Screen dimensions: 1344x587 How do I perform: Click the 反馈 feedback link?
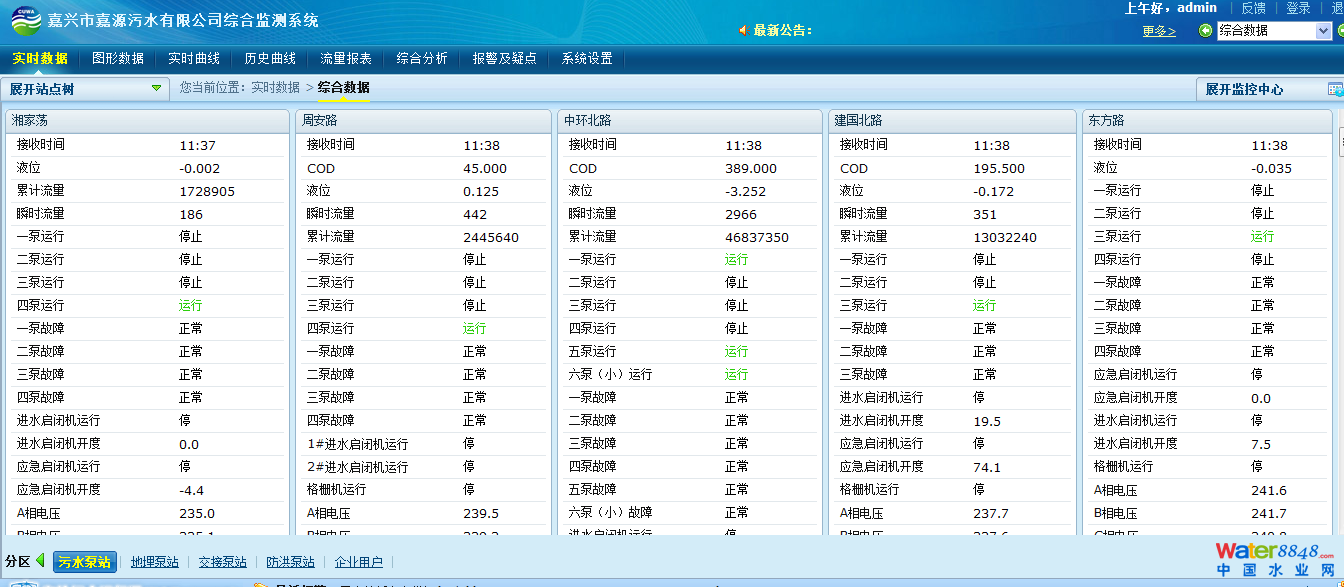pos(1253,8)
